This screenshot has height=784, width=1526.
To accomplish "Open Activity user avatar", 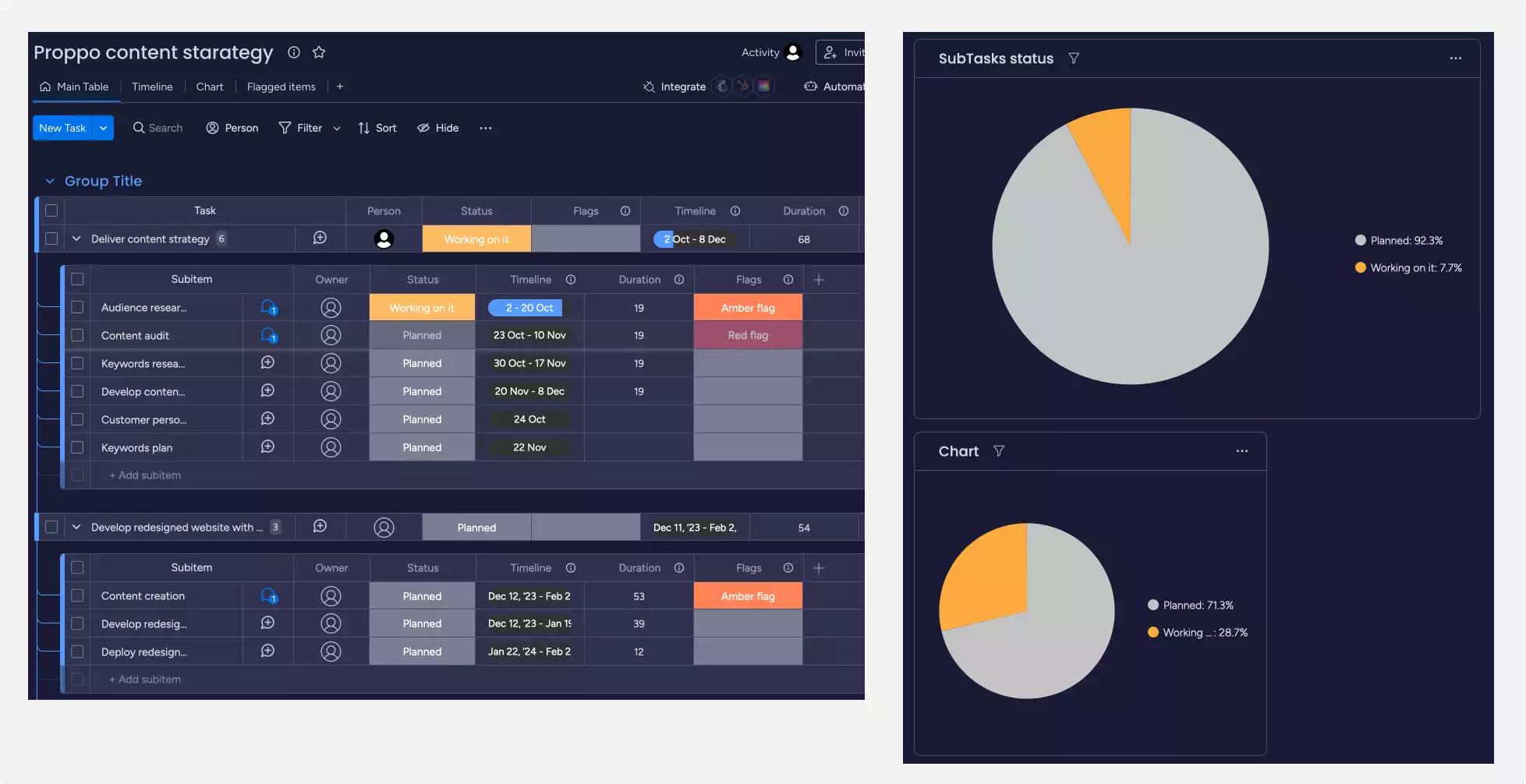I will coord(793,52).
